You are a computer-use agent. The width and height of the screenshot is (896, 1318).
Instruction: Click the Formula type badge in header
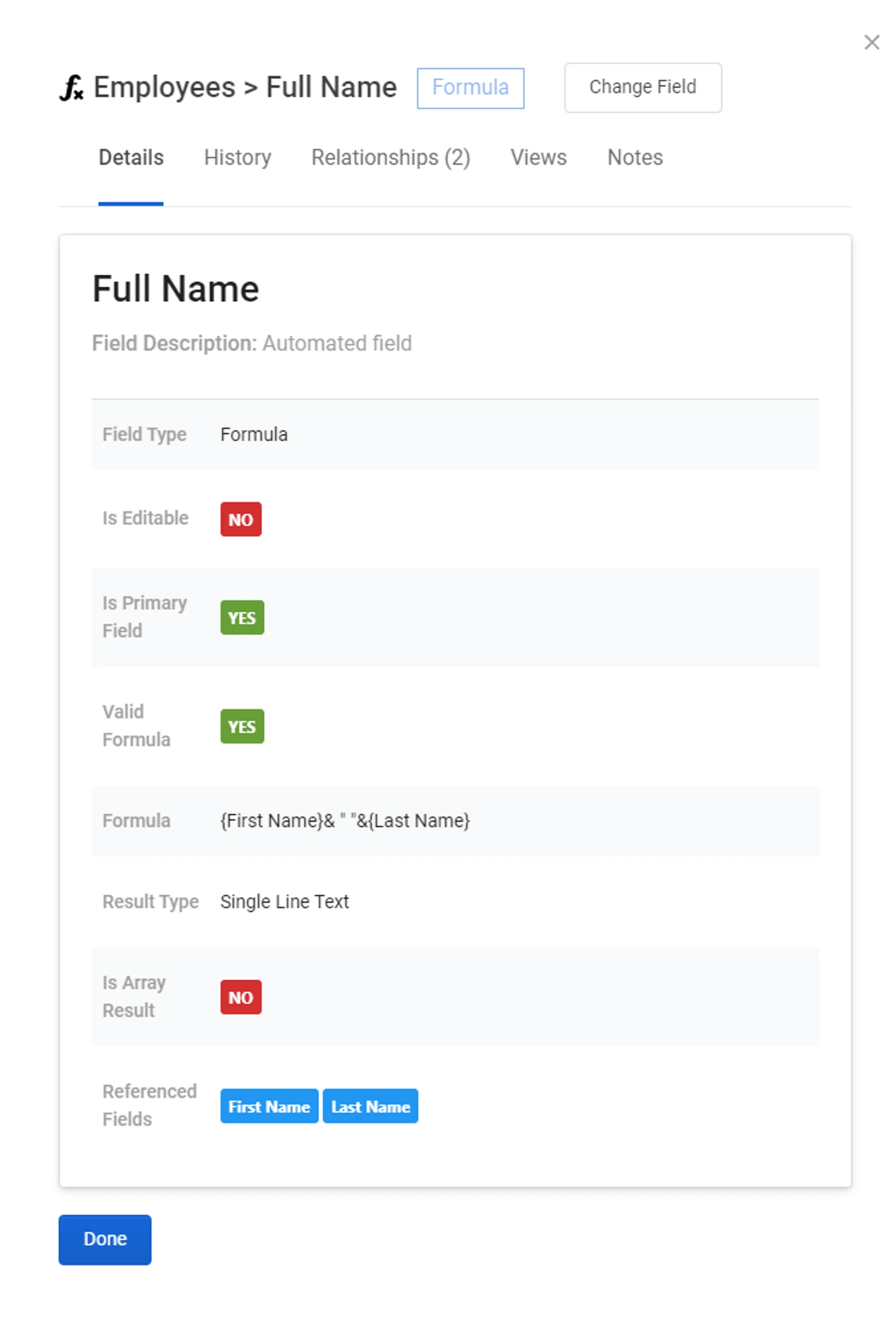point(470,88)
